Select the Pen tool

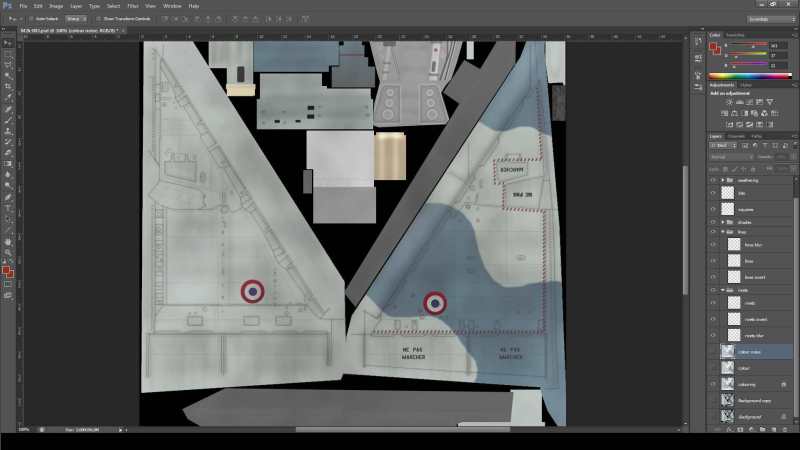pos(8,197)
